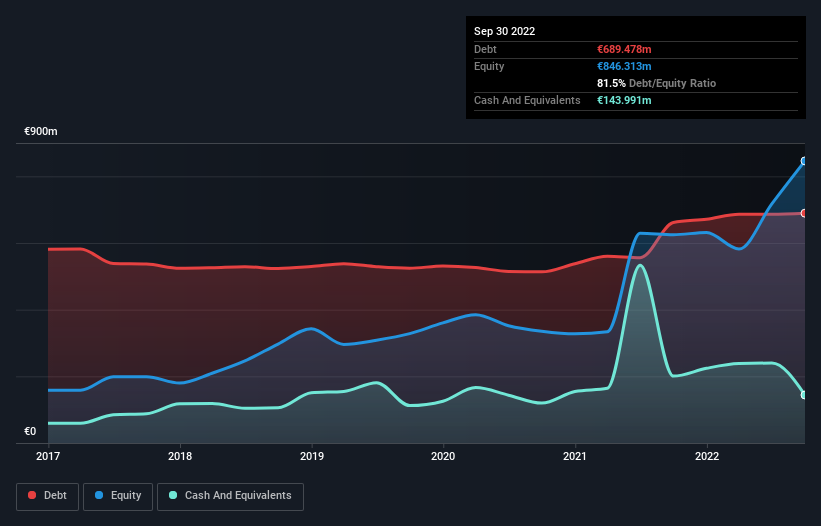Click the blue Equity endpoint marker

pyautogui.click(x=804, y=161)
